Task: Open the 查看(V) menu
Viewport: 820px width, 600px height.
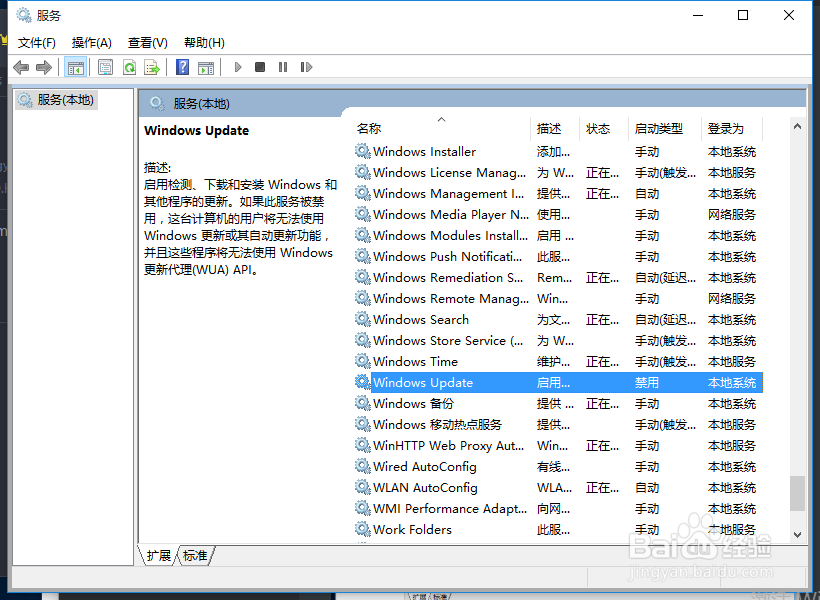Action: (x=147, y=42)
